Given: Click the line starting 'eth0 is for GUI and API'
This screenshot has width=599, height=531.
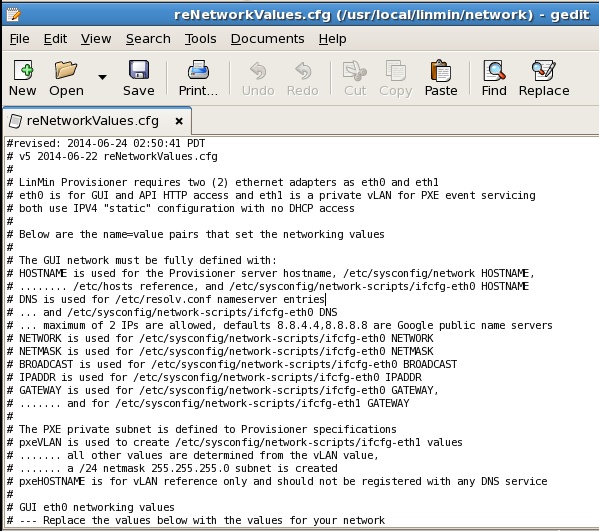Looking at the screenshot, I should (x=271, y=195).
